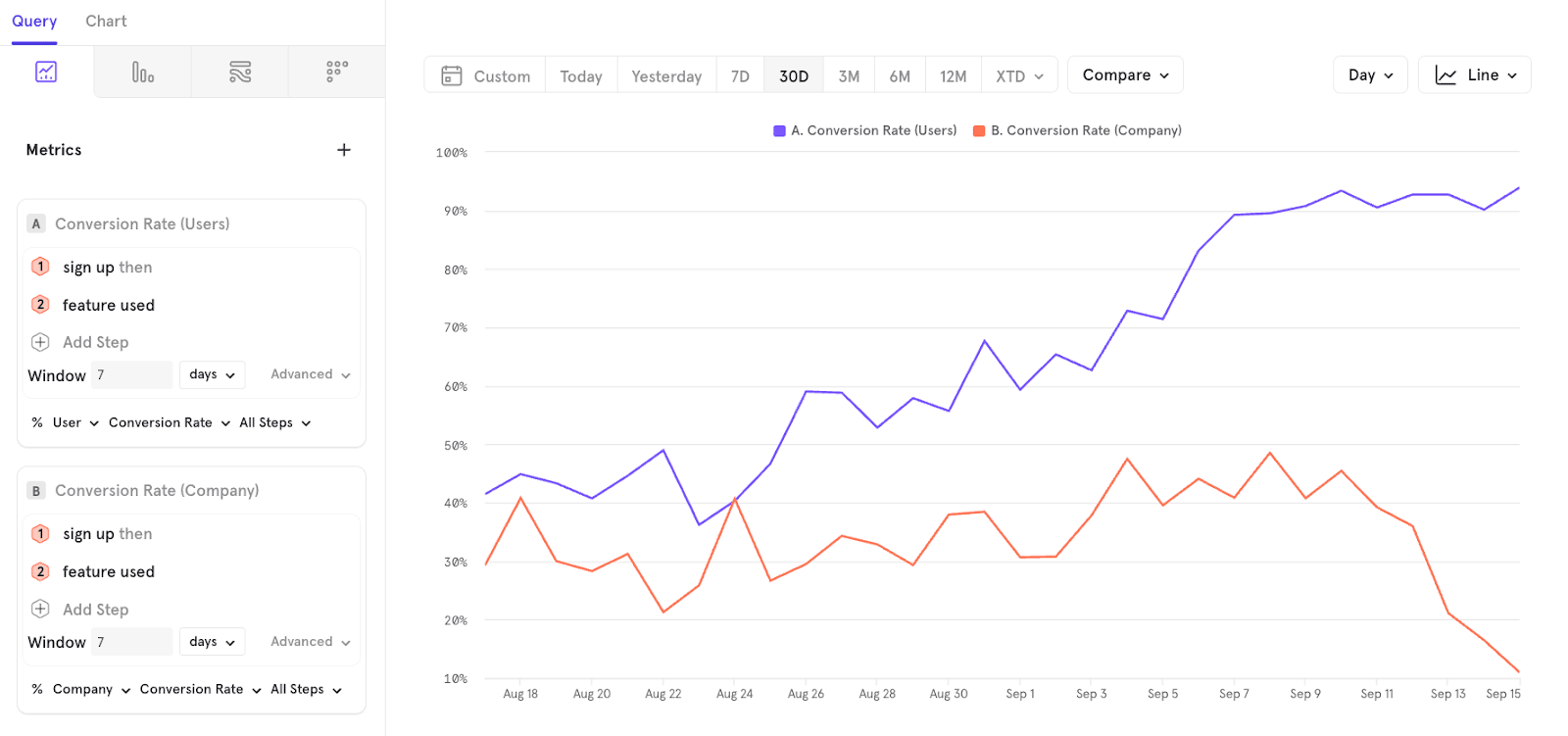
Task: Expand Advanced options in metric A
Action: (x=310, y=374)
